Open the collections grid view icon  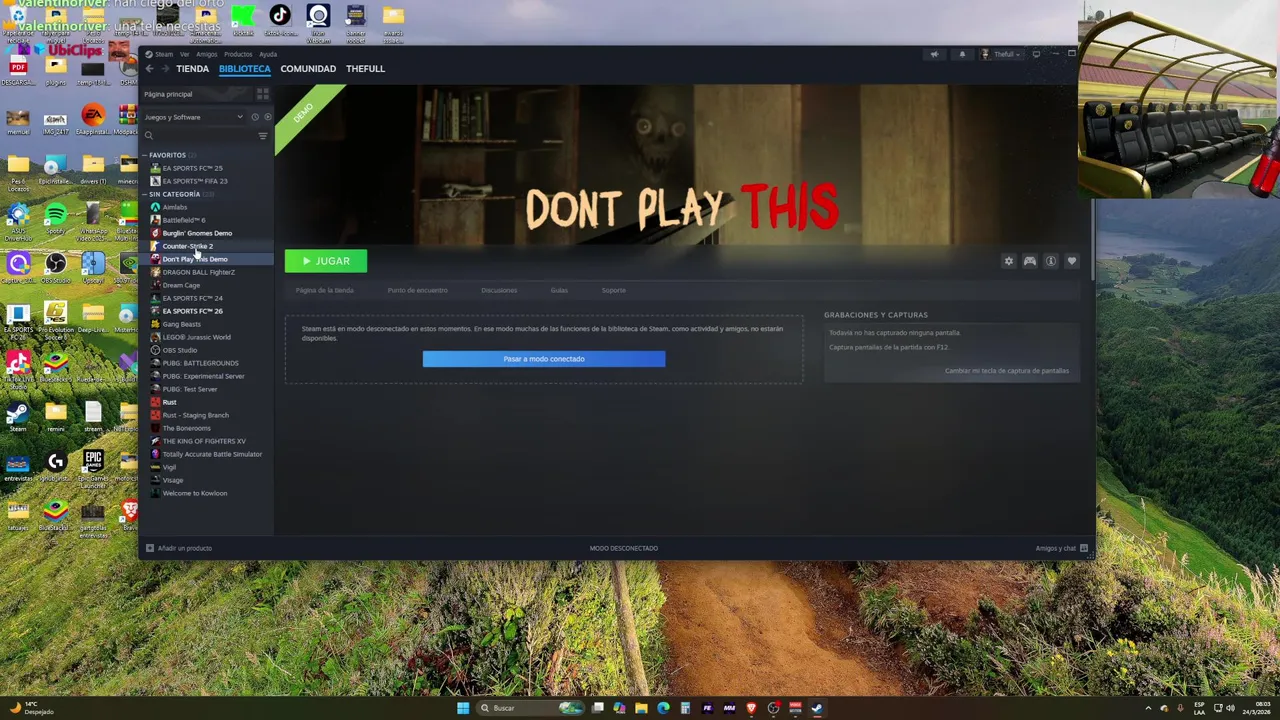262,94
